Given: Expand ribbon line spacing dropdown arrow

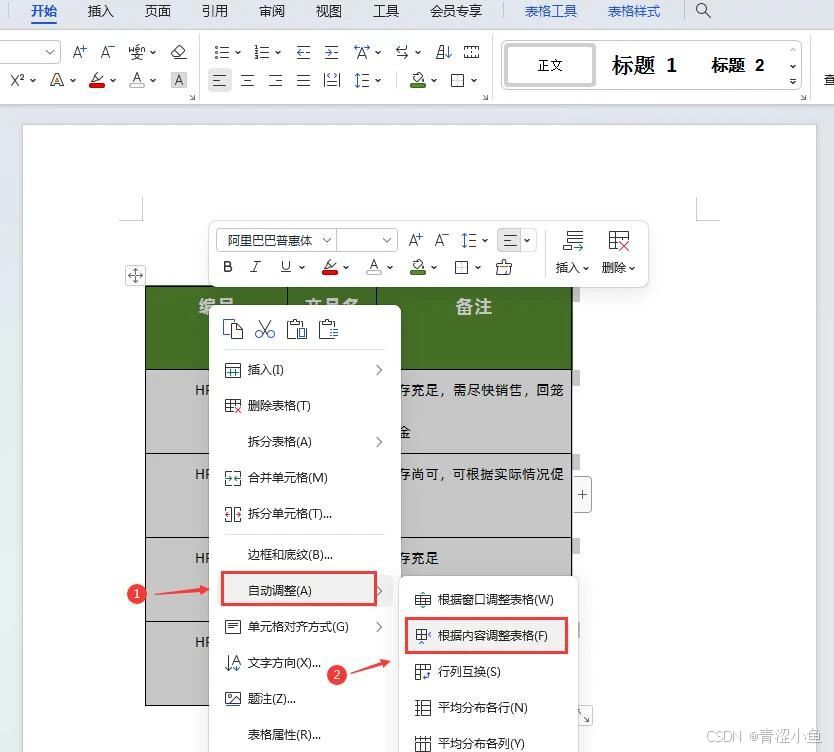Looking at the screenshot, I should pyautogui.click(x=378, y=80).
